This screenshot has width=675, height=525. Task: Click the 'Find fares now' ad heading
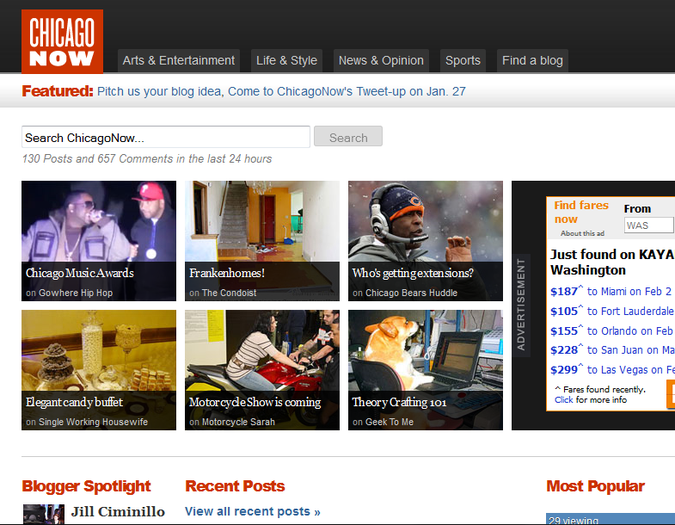[x=581, y=212]
